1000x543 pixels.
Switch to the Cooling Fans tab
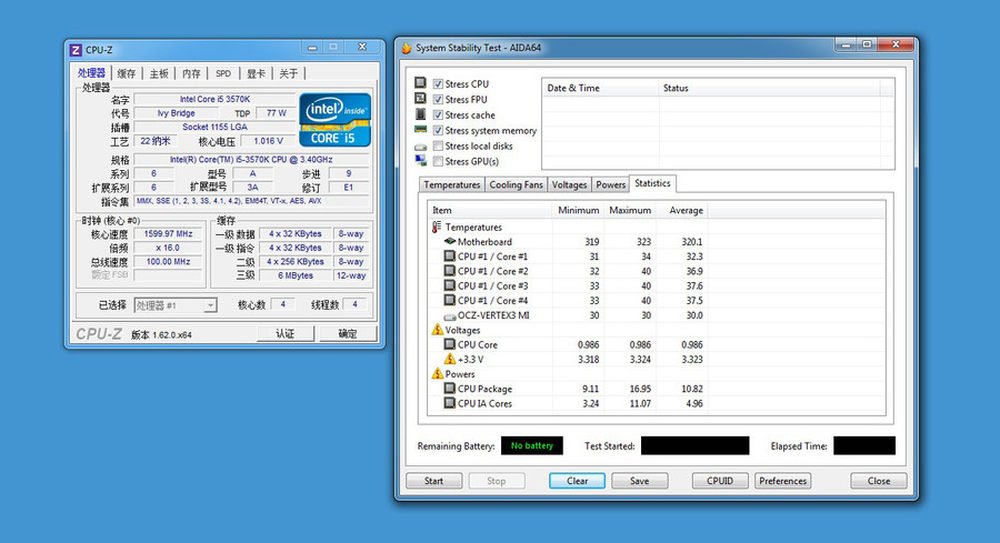(516, 184)
